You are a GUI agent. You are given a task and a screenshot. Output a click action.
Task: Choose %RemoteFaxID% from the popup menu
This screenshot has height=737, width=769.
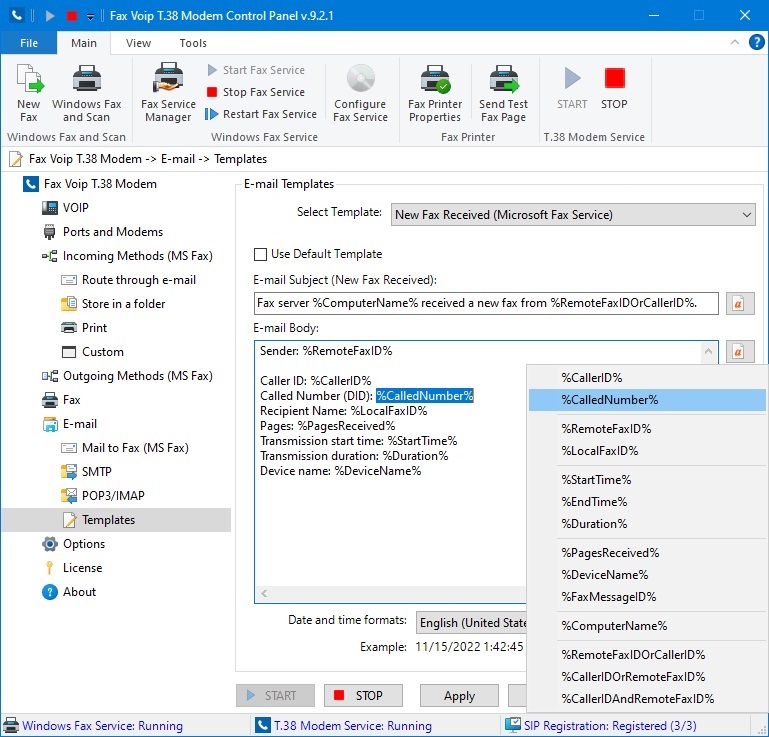(647, 429)
